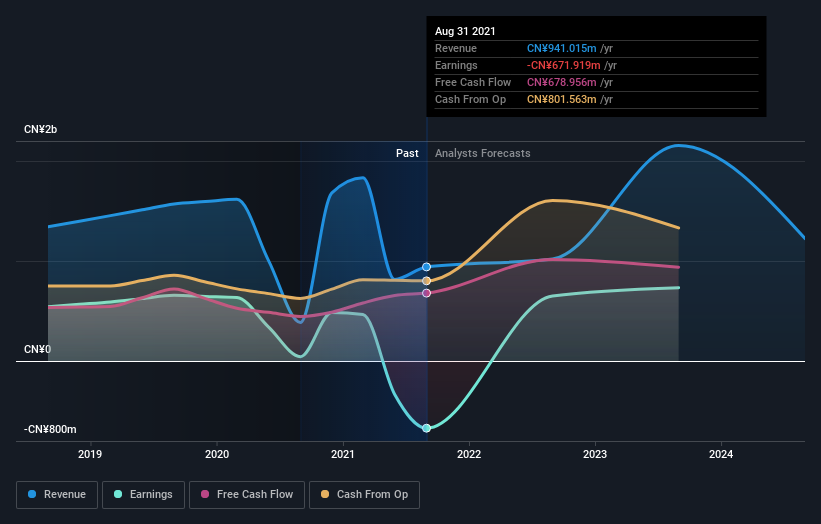
Task: Click the -CN¥671.919m earnings value
Action: coord(563,65)
